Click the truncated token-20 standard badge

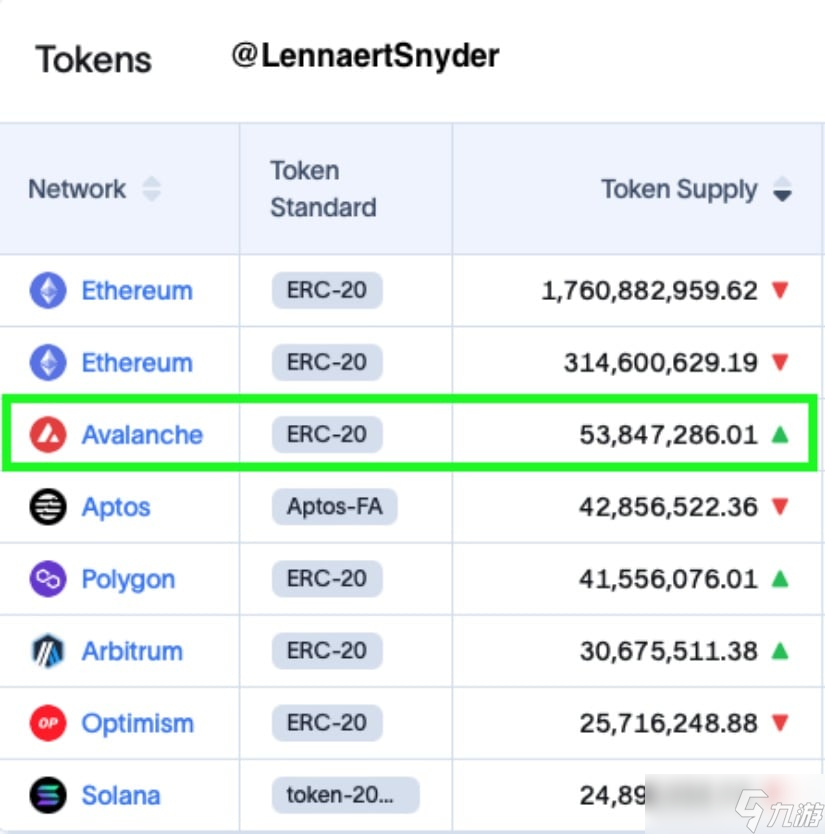(x=345, y=795)
